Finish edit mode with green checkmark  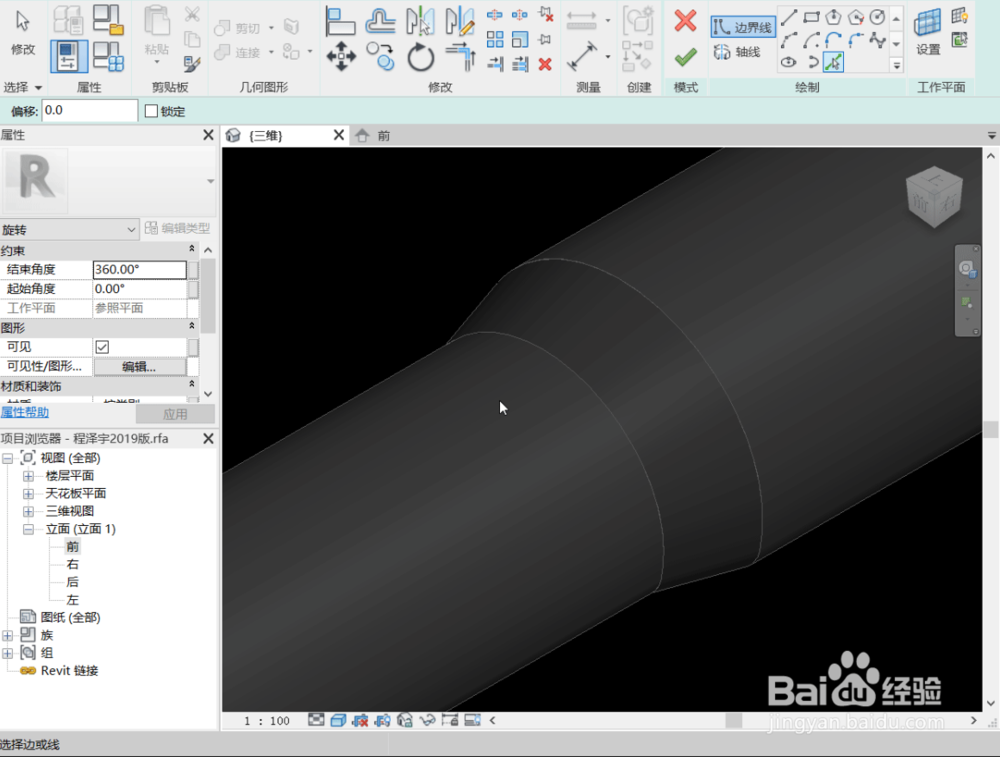[x=685, y=58]
